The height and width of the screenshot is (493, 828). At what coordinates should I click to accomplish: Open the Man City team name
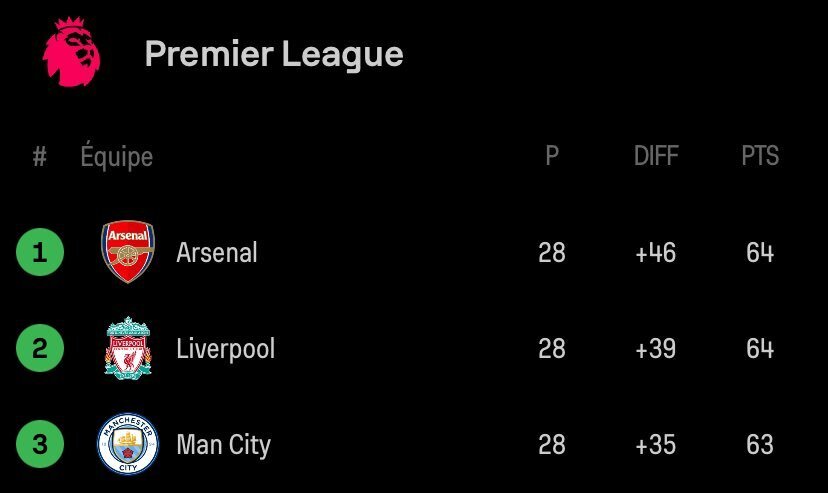(x=223, y=445)
